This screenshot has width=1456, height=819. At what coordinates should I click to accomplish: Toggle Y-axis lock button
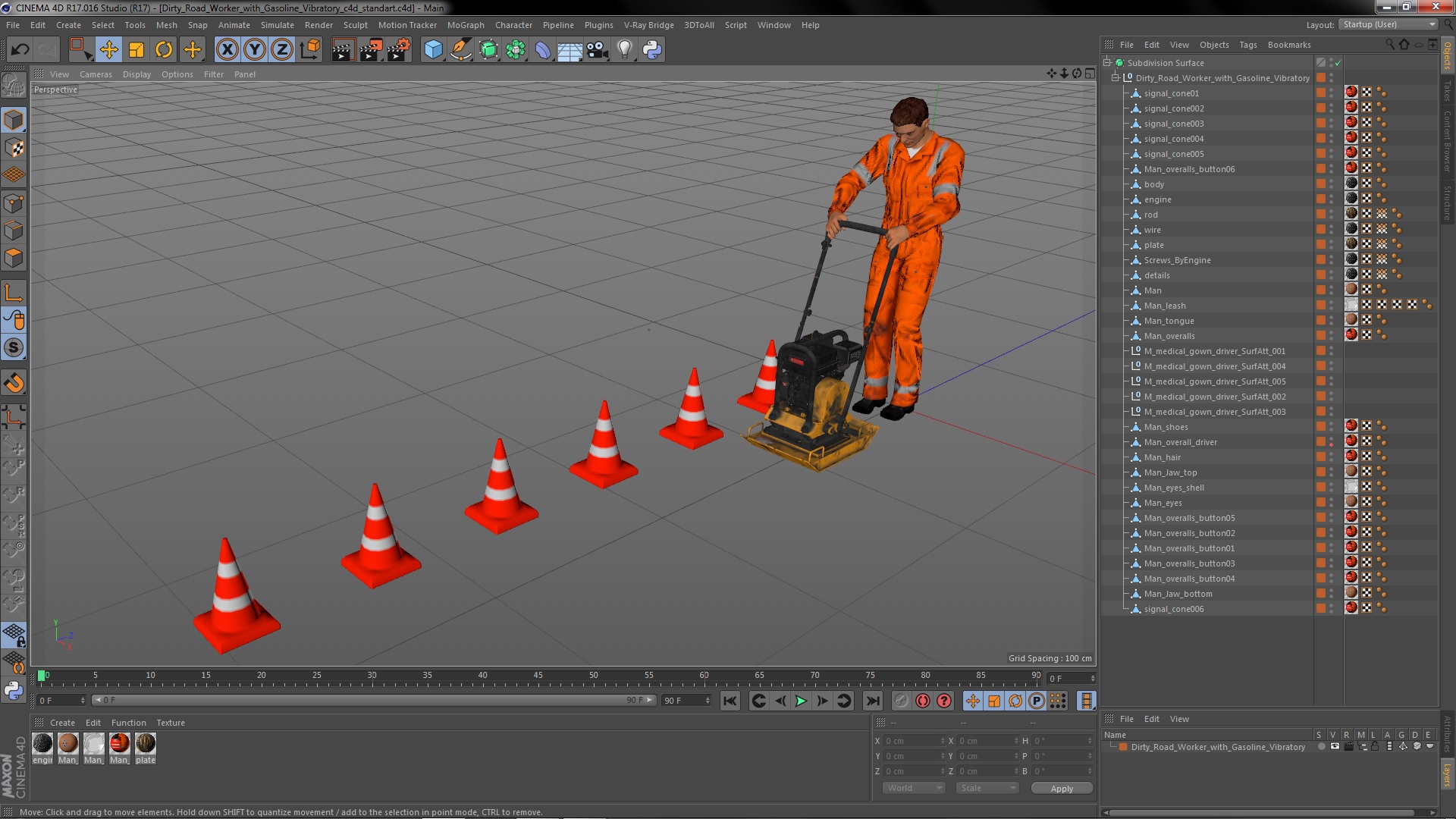pyautogui.click(x=255, y=50)
